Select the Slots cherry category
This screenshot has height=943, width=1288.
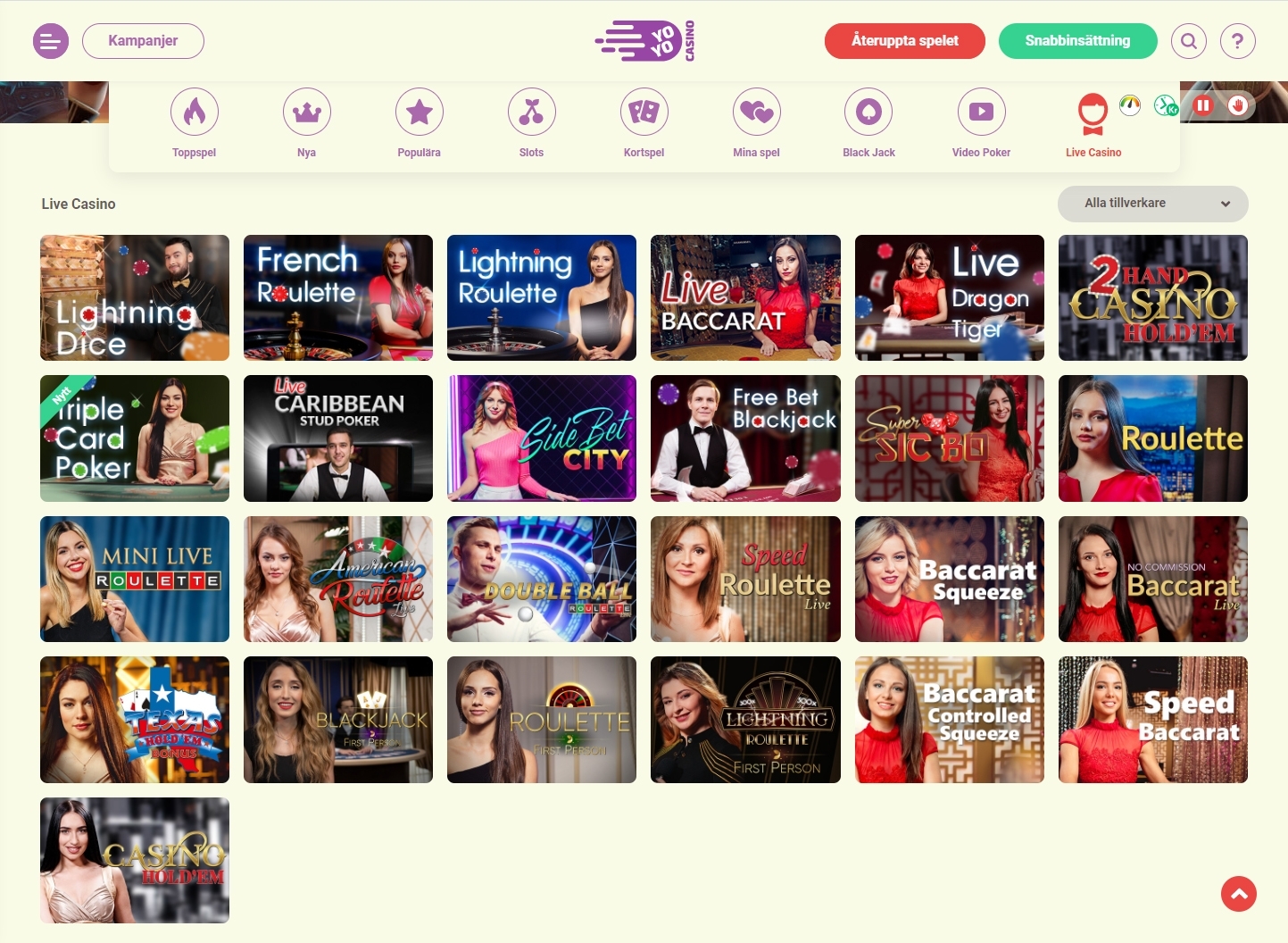coord(532,113)
